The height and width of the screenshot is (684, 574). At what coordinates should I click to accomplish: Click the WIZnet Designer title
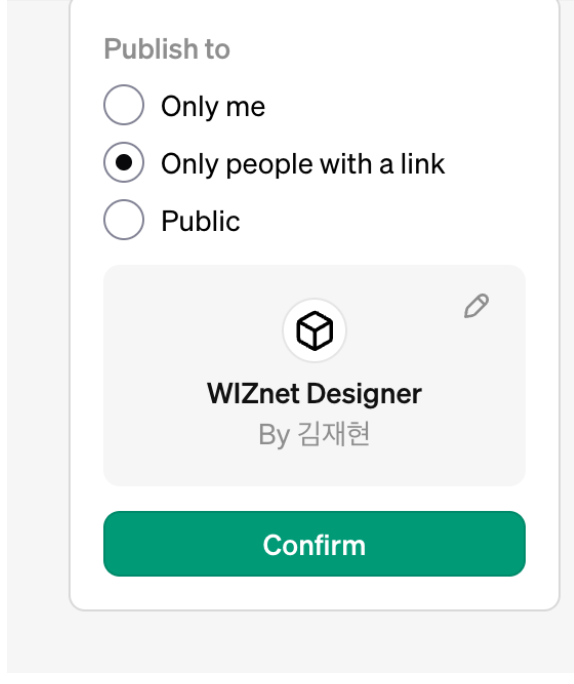[x=314, y=393]
